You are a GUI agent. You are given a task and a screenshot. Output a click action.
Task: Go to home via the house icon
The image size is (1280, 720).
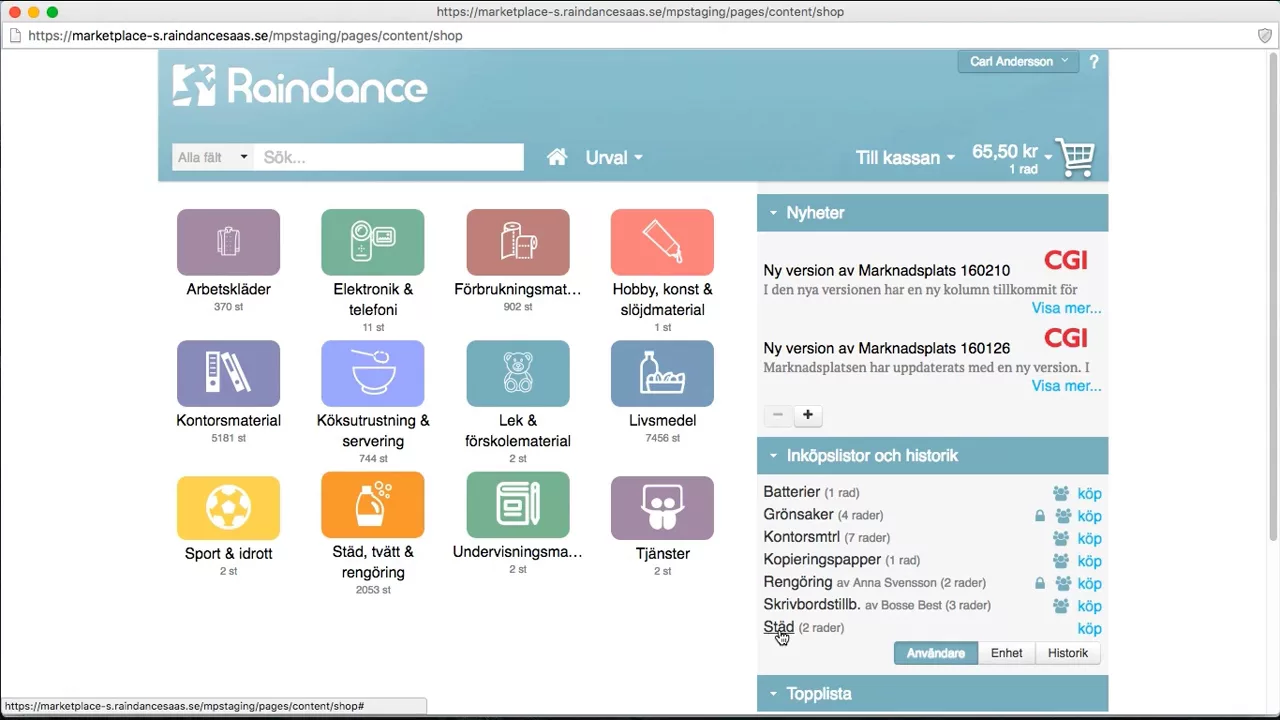click(x=557, y=157)
